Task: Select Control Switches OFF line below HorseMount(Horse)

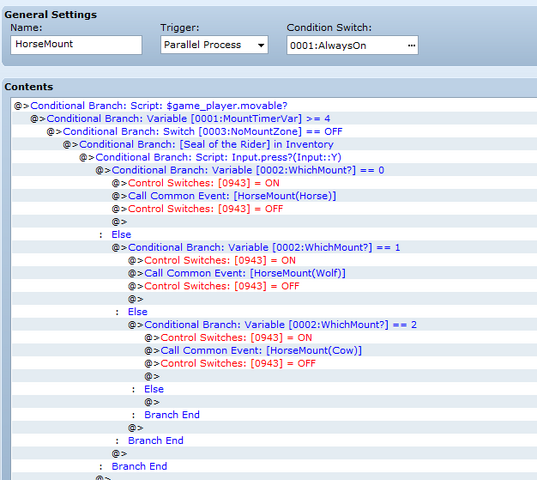Action: coord(274,209)
